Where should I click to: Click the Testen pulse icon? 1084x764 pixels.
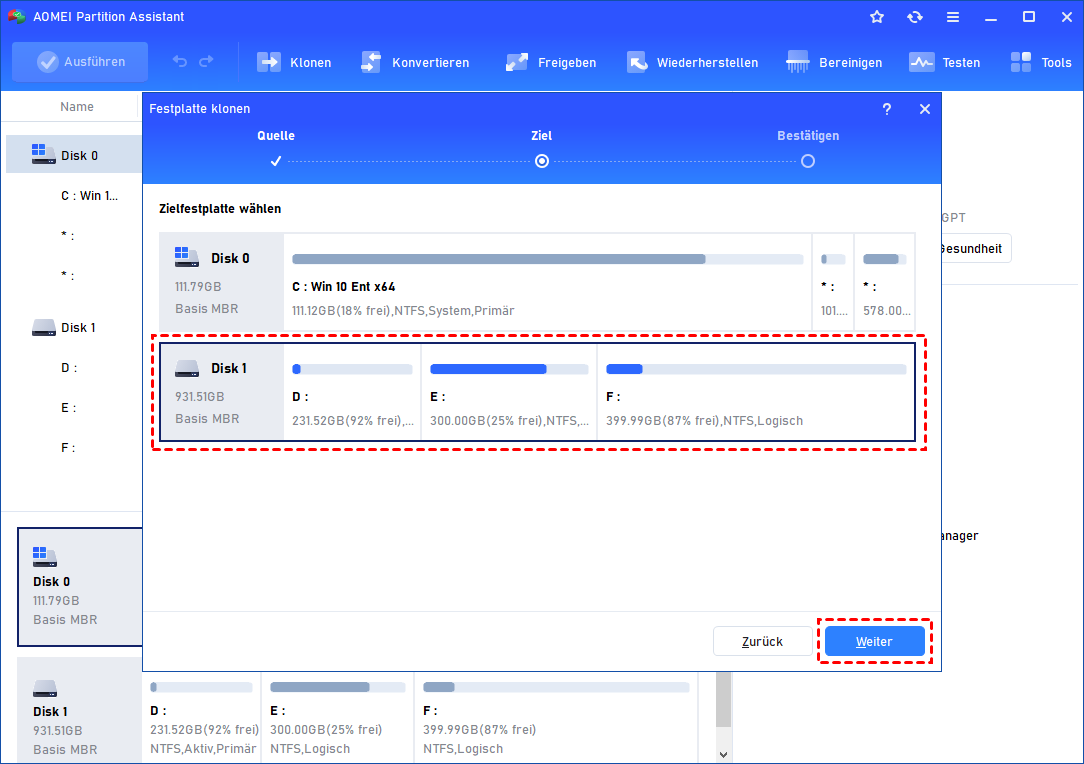click(922, 62)
